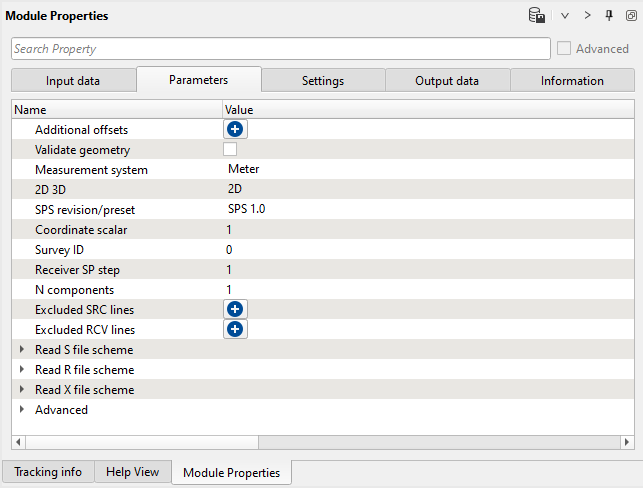643x488 pixels.
Task: Expand the Read X file scheme group
Action: click(22, 390)
